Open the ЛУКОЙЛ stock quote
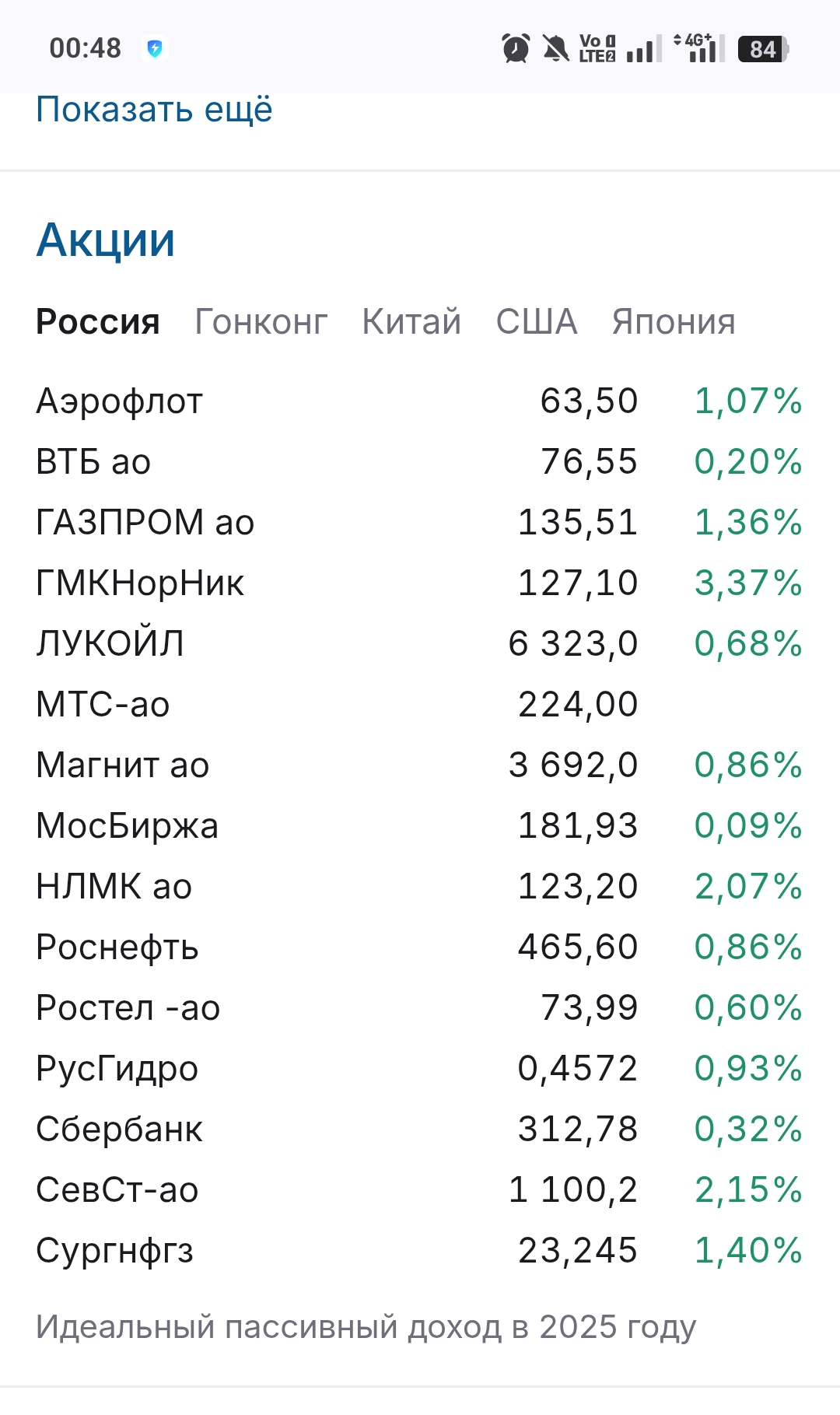 pos(110,644)
